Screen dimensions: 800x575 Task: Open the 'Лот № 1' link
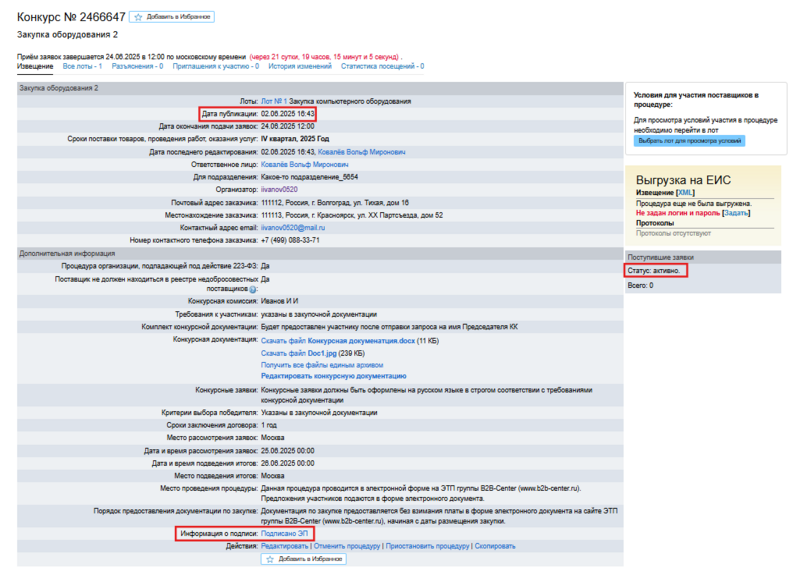tap(274, 101)
